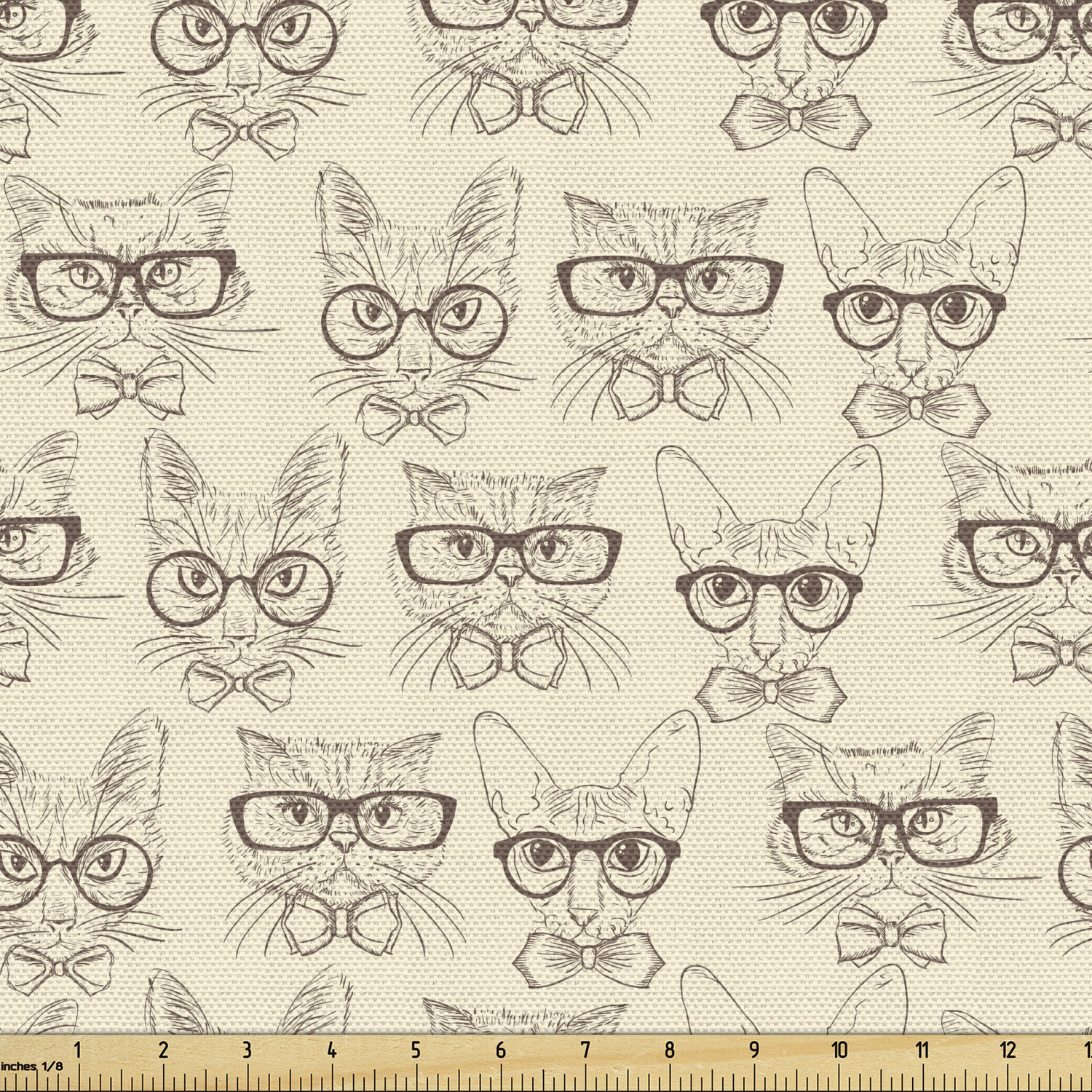Click the number 12 on the ruler
1092x1092 pixels.
pyautogui.click(x=1008, y=1050)
